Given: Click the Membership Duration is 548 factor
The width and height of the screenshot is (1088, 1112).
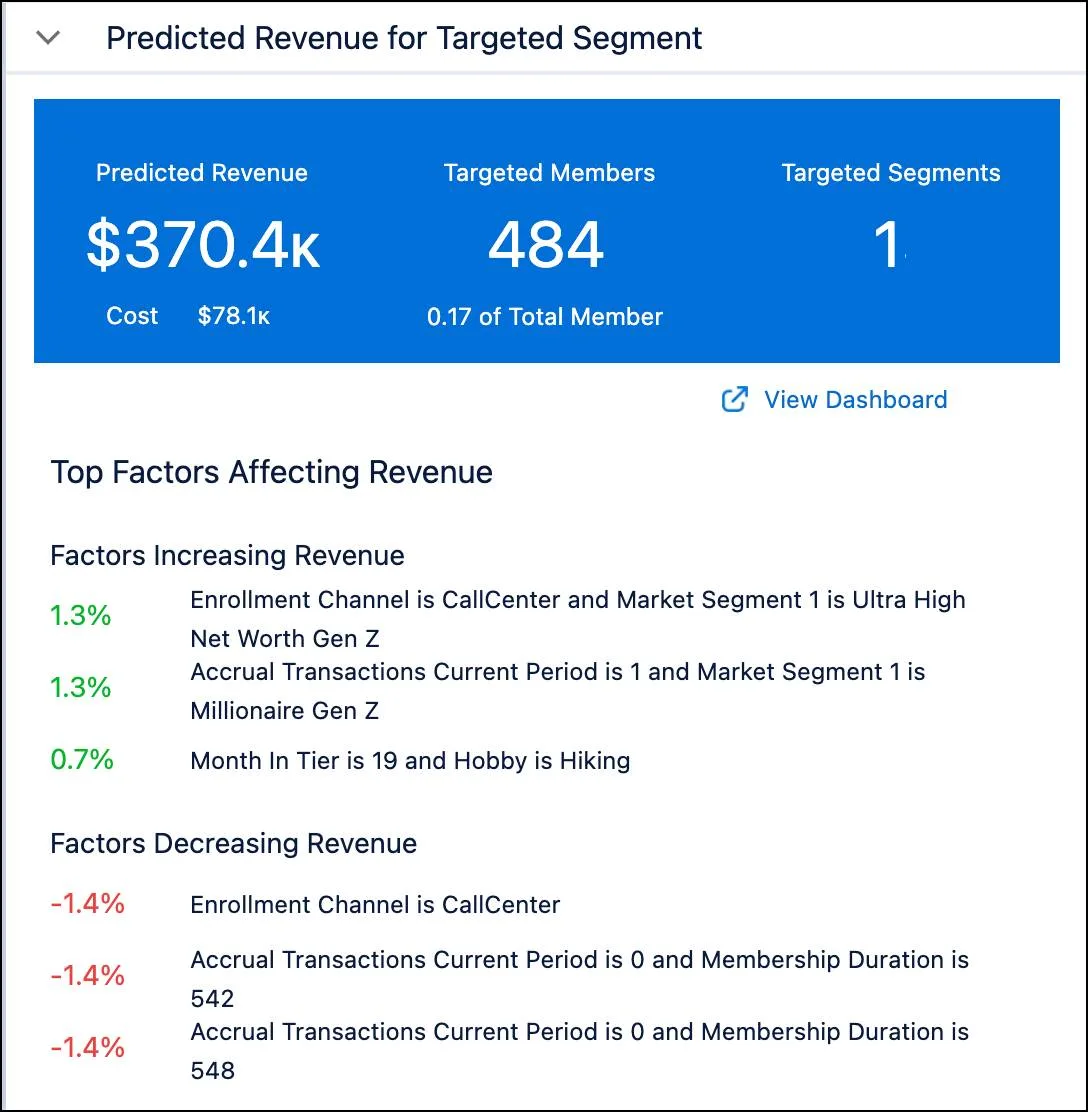Looking at the screenshot, I should coord(579,1050).
